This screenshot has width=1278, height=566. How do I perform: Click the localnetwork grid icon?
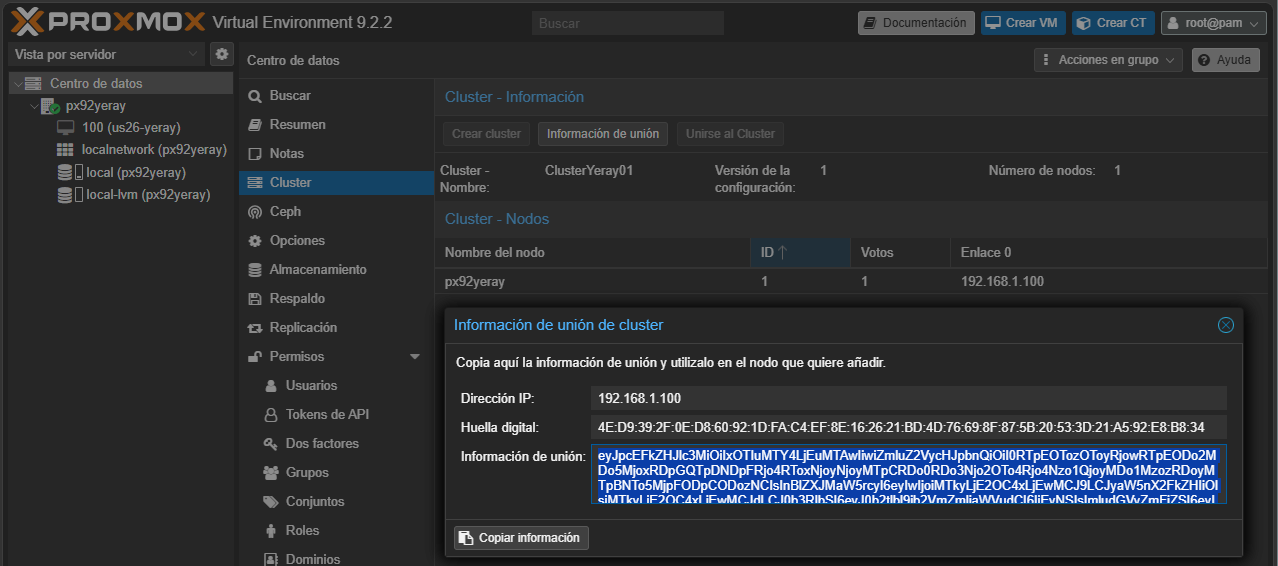[x=66, y=150]
